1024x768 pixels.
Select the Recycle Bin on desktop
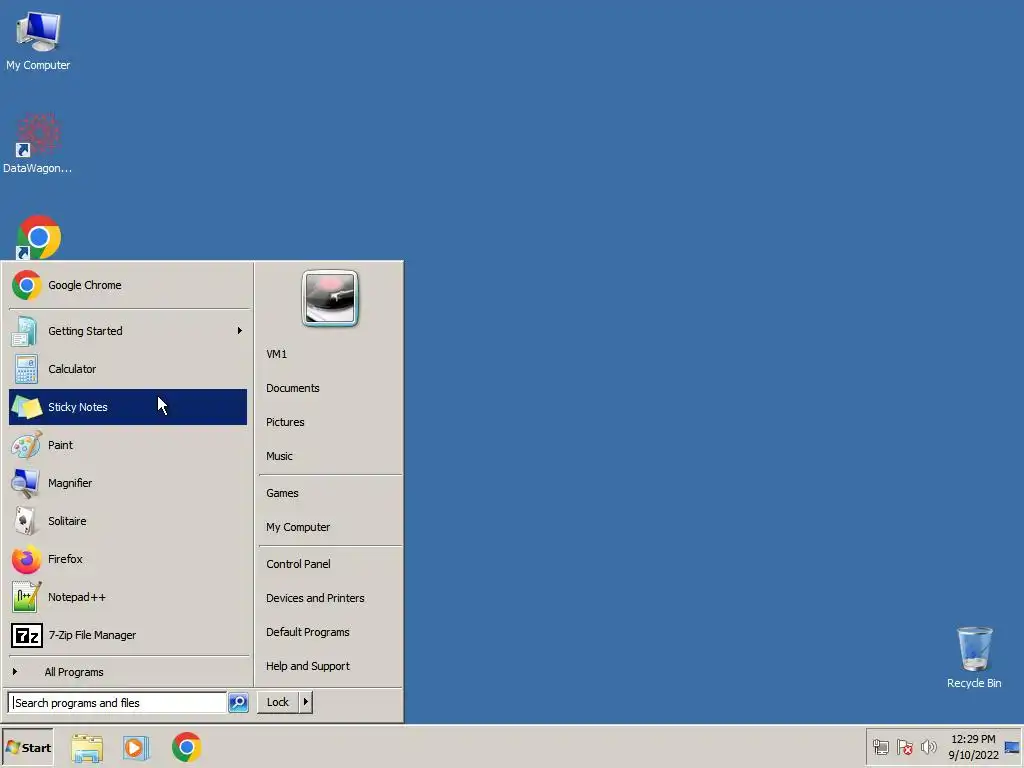(974, 657)
